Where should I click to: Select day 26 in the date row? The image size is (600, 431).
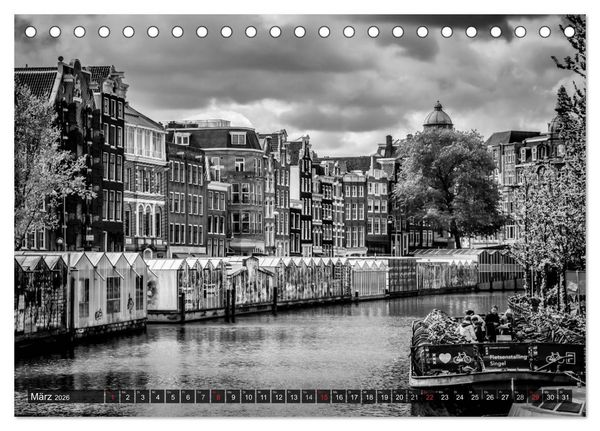coord(490,397)
